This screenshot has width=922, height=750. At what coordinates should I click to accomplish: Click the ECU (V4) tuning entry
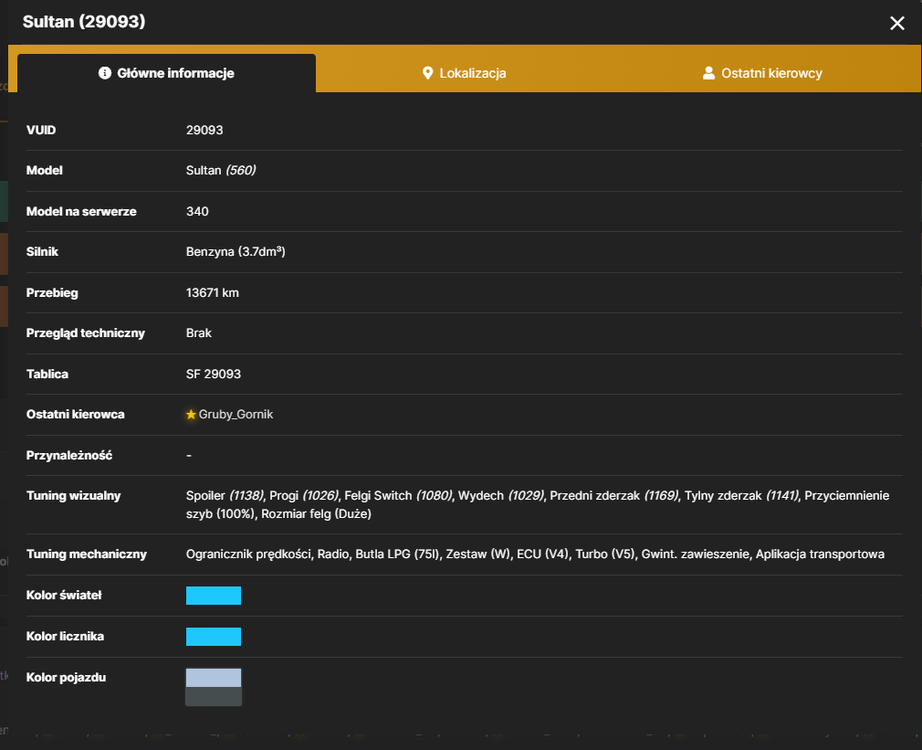(x=543, y=554)
